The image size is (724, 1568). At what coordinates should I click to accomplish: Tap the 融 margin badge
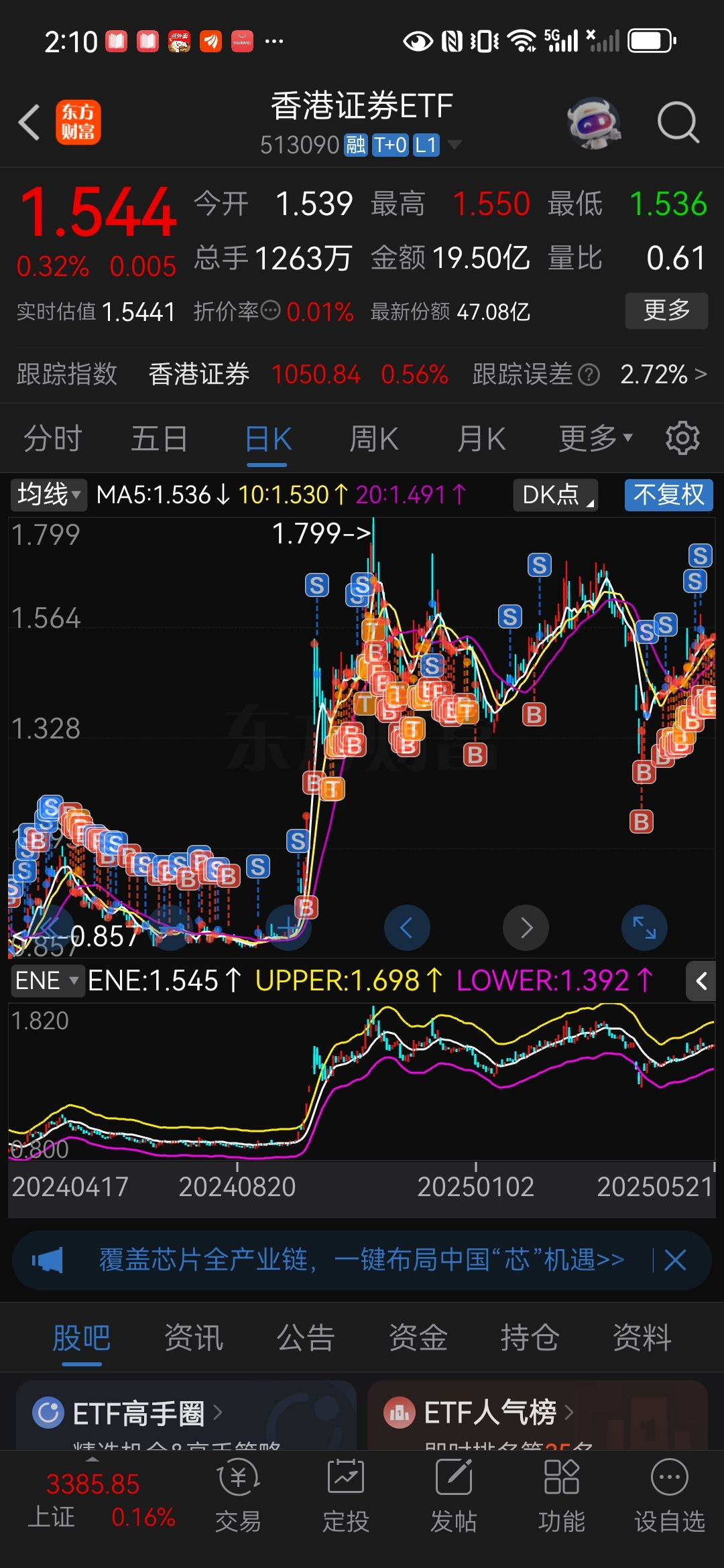(x=356, y=145)
